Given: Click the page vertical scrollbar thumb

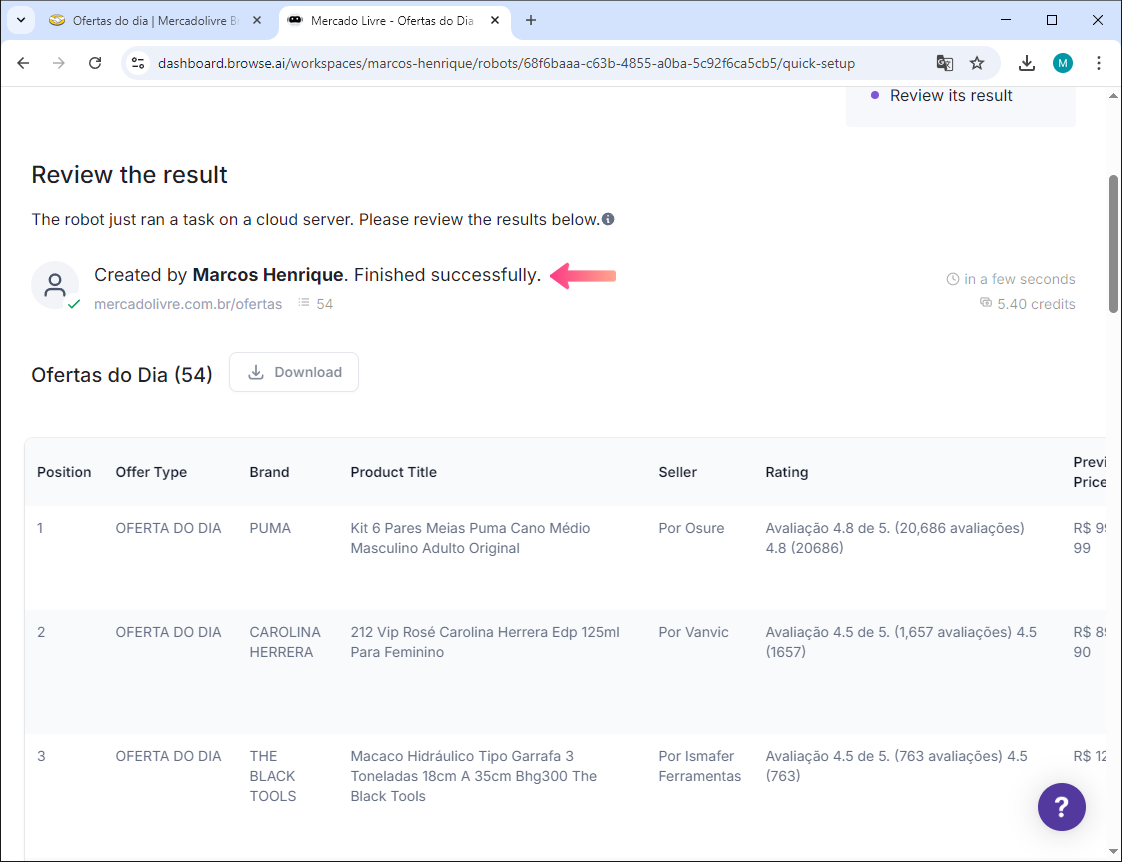Looking at the screenshot, I should pos(1113,243).
